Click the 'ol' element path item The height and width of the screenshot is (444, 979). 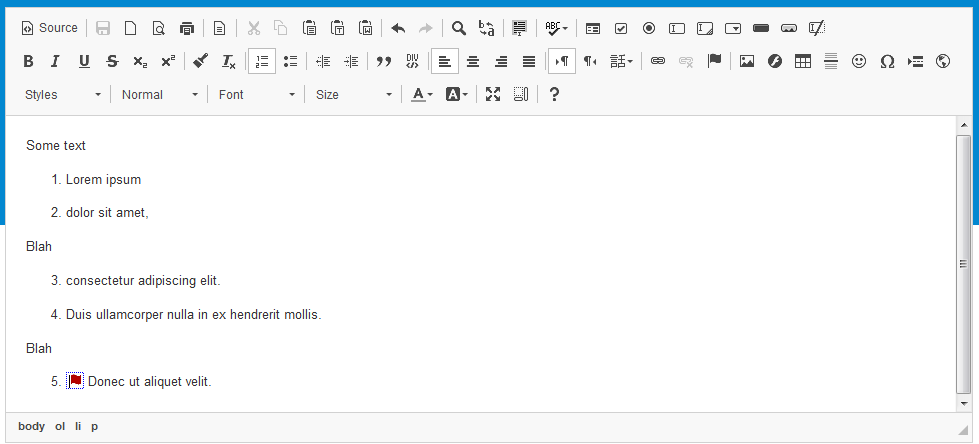click(60, 427)
